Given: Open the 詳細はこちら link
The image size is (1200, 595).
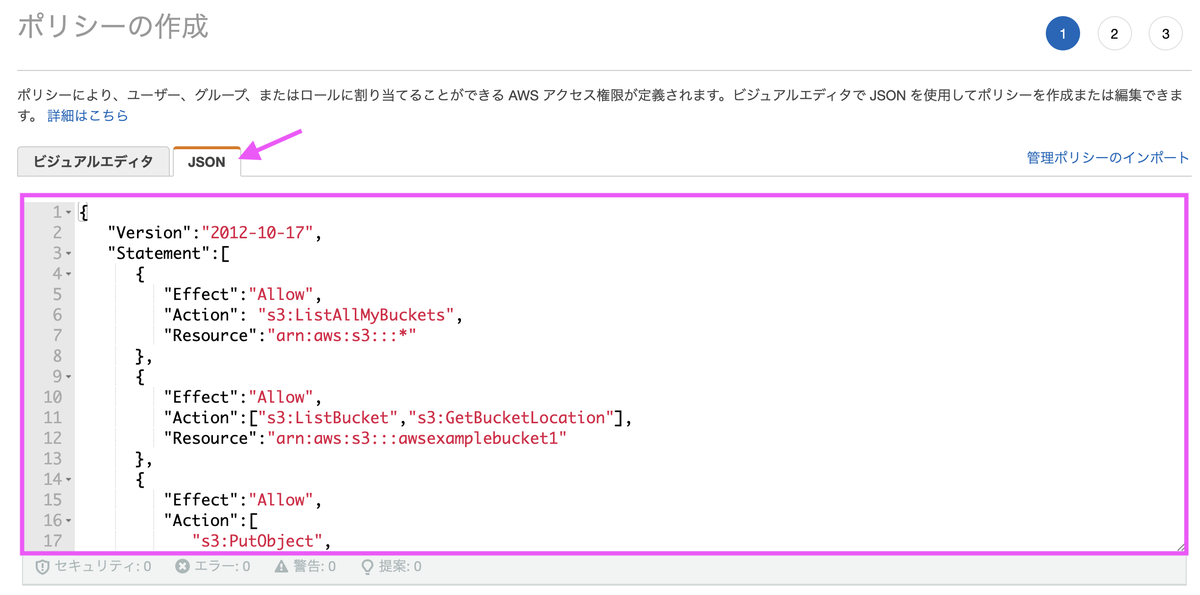Looking at the screenshot, I should [x=88, y=116].
